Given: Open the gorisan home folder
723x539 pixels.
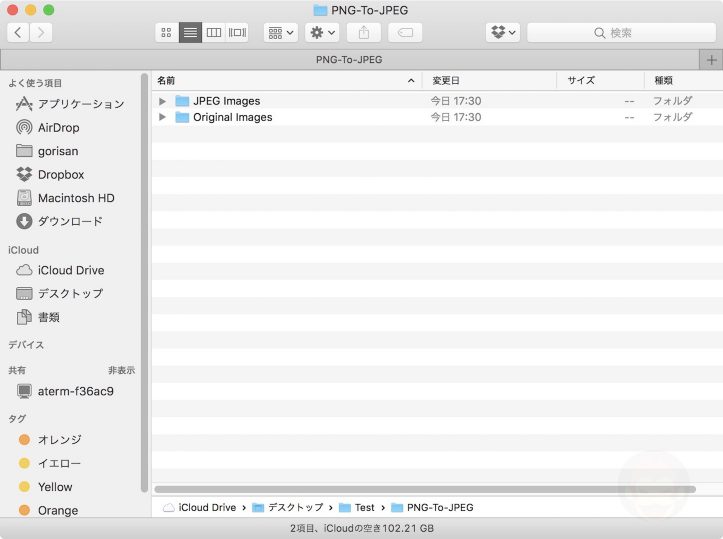Looking at the screenshot, I should [x=47, y=151].
